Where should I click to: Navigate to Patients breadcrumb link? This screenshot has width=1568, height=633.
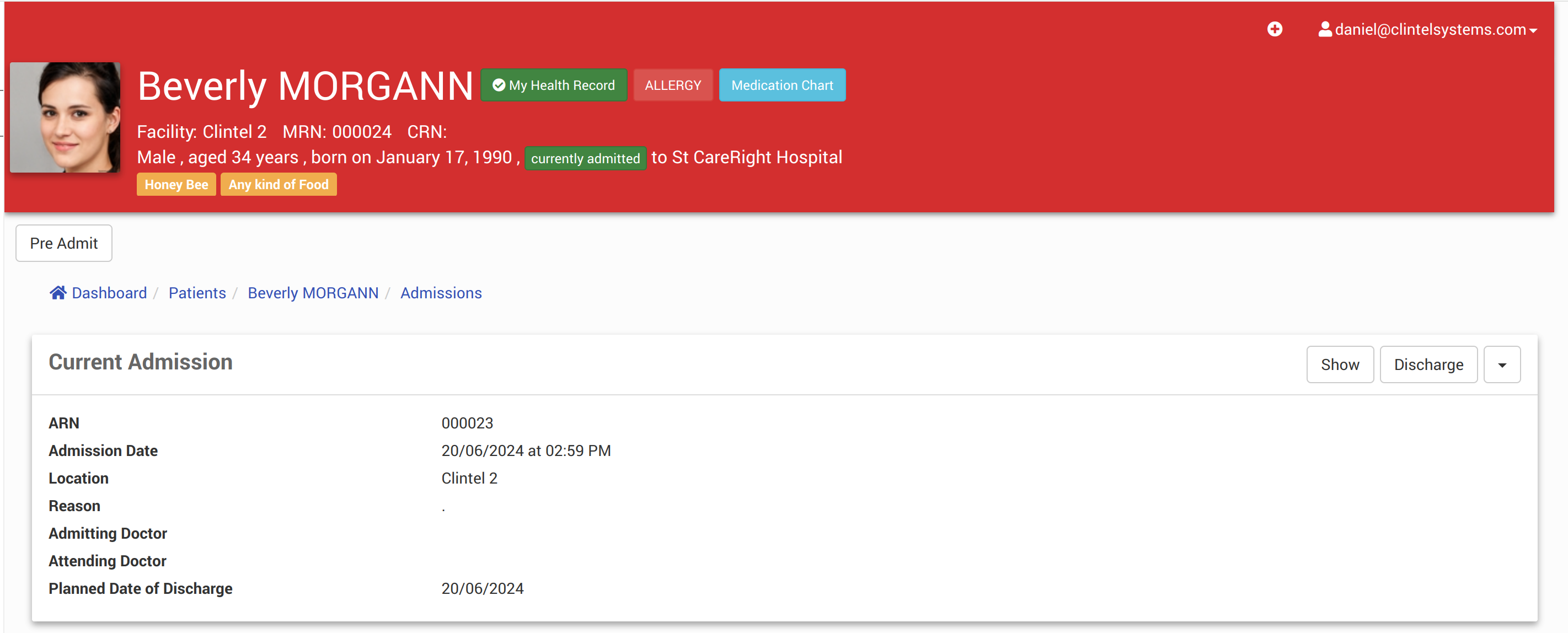click(196, 293)
